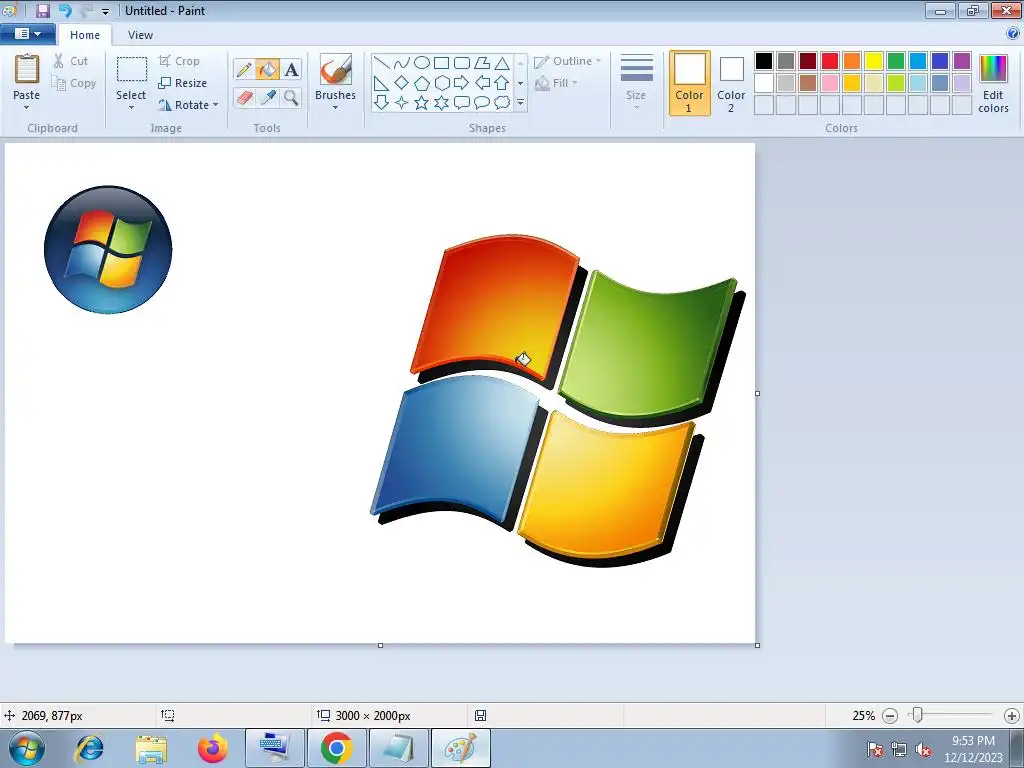Pick the green color swatch

(896, 61)
